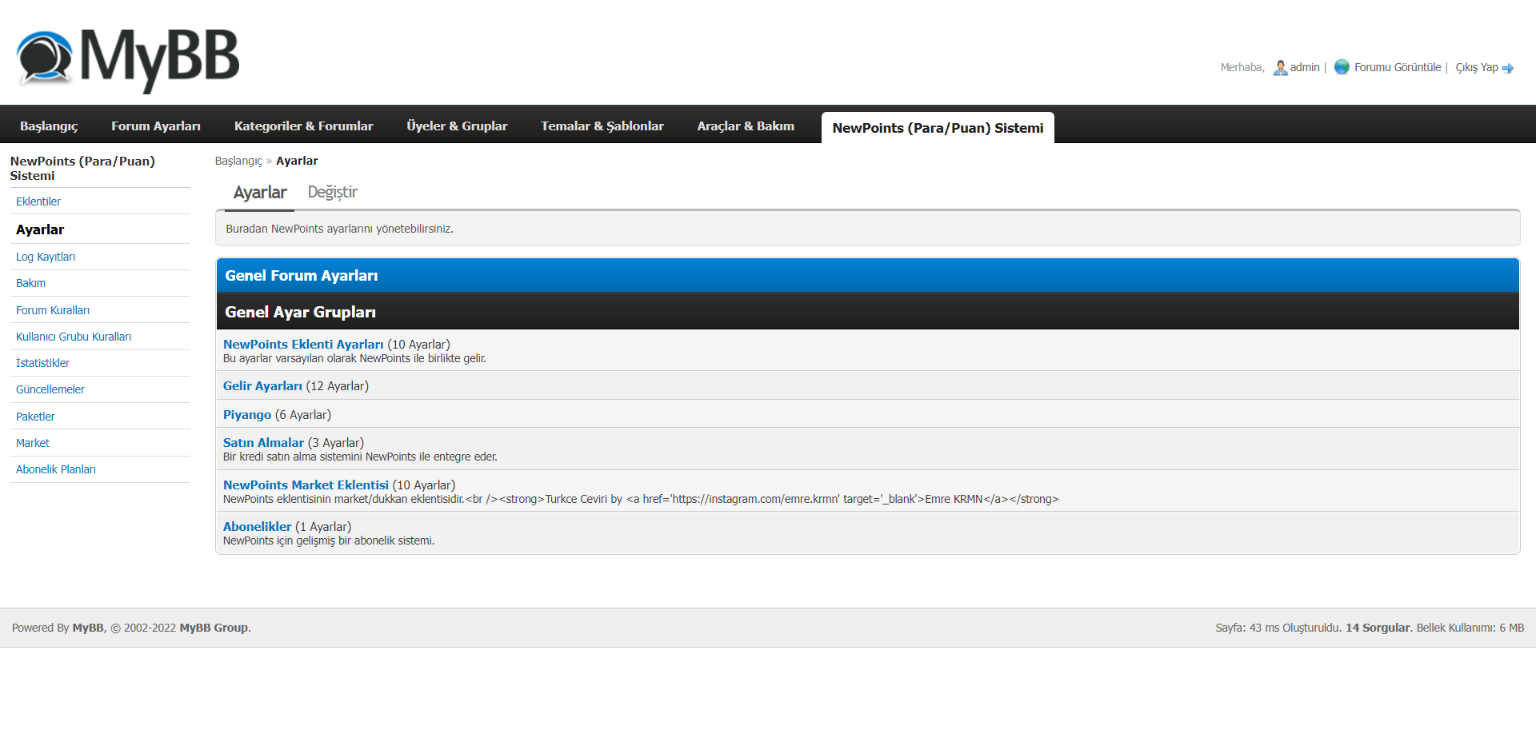Open the Temalar & Şablonlar tab
The height and width of the screenshot is (746, 1536).
tap(602, 126)
